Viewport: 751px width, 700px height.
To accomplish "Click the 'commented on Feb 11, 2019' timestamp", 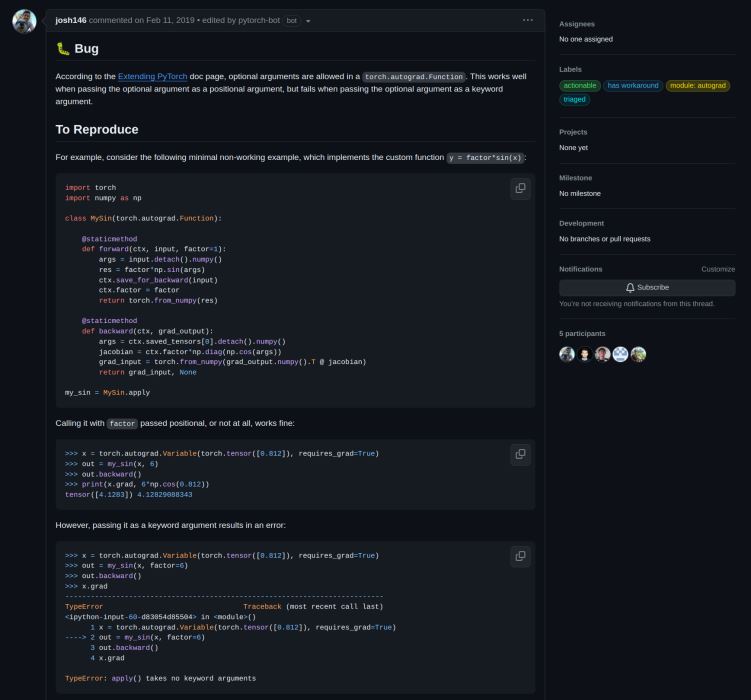I will point(142,20).
